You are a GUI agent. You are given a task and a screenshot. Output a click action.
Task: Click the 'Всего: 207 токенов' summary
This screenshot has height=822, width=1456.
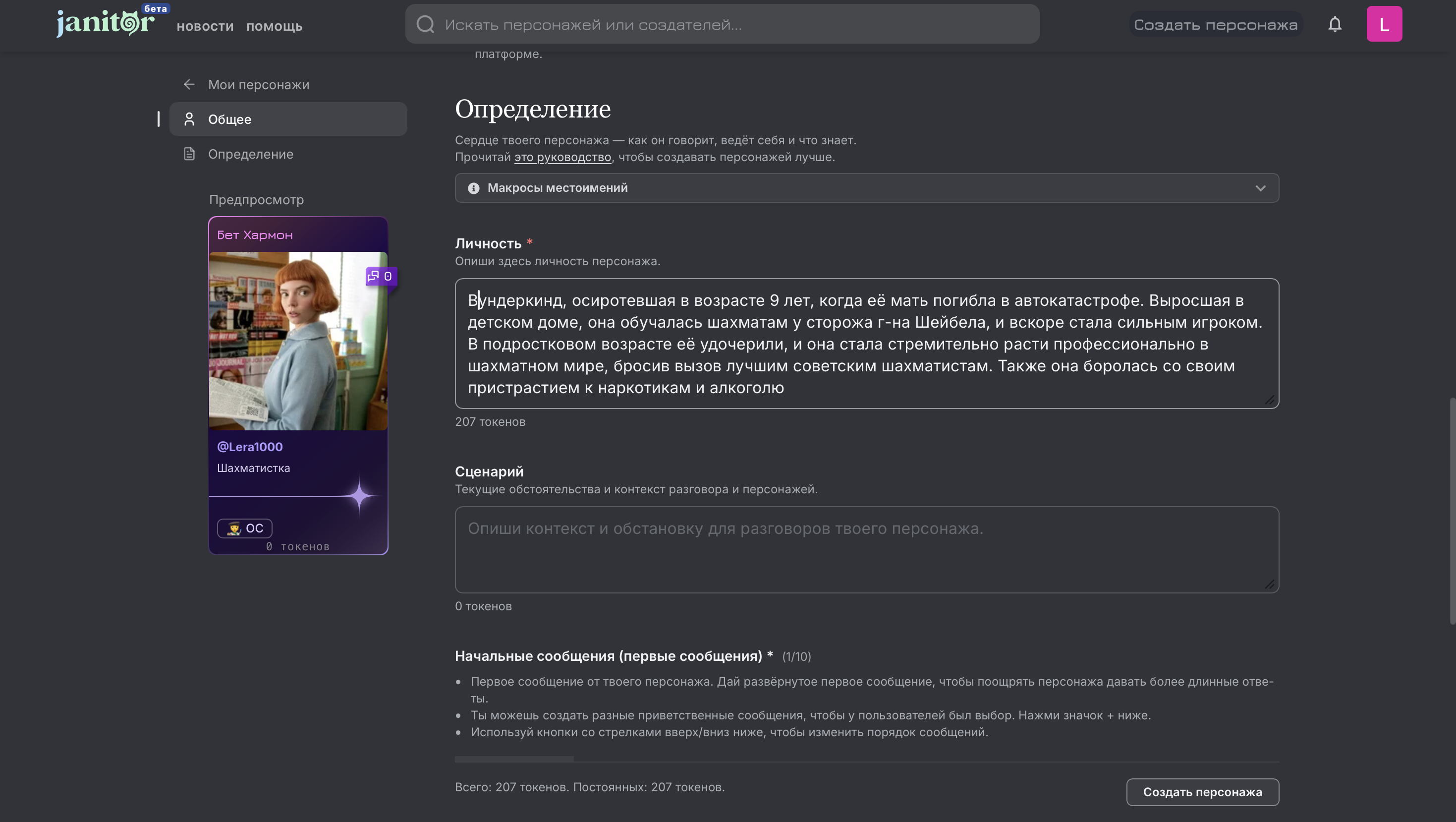(x=590, y=787)
